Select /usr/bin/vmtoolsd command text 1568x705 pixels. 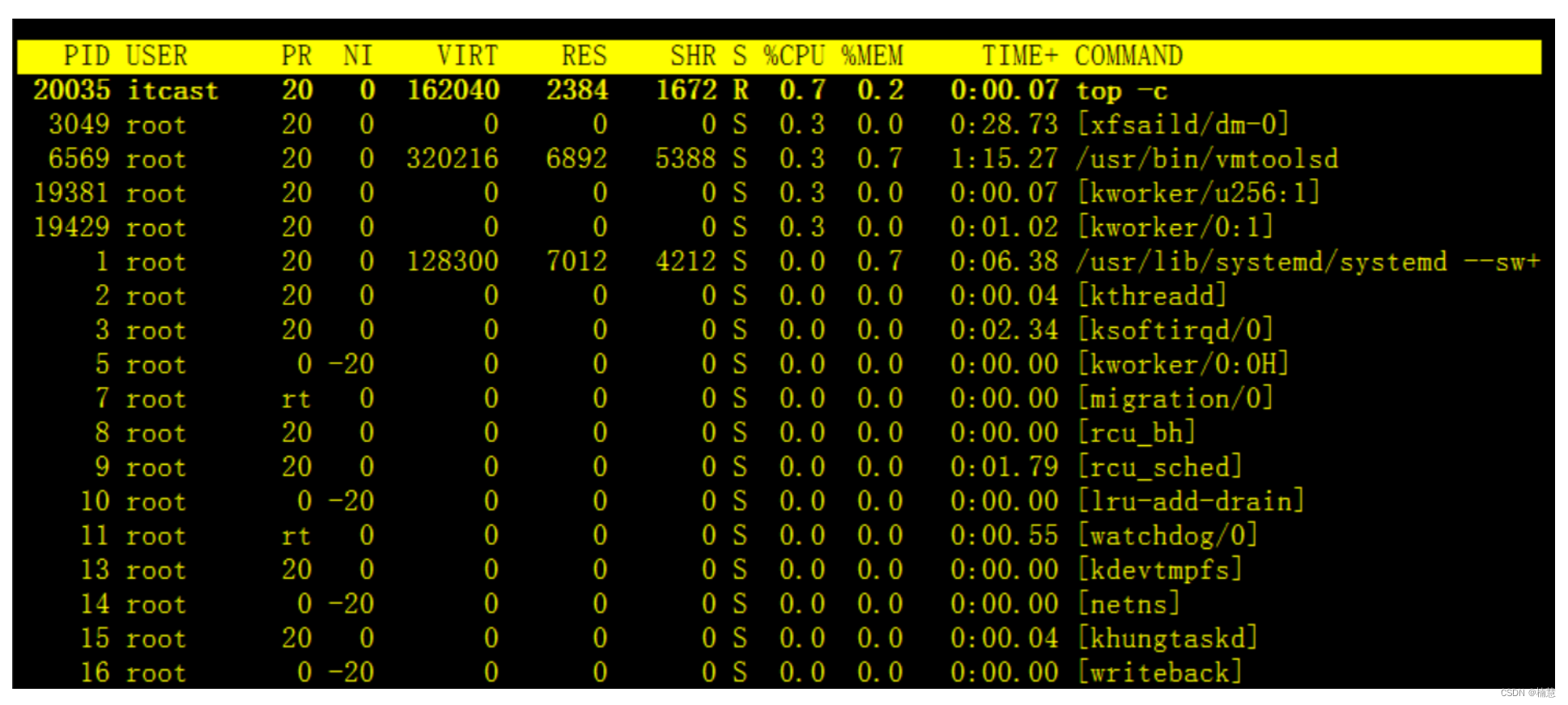1206,159
